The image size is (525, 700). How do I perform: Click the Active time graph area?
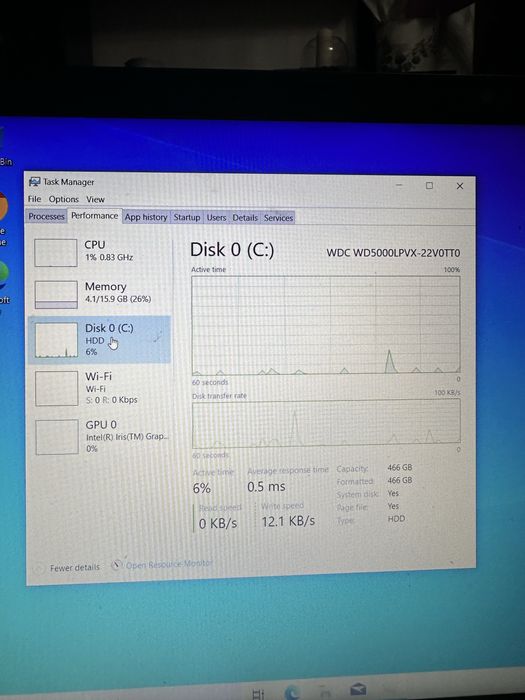326,325
